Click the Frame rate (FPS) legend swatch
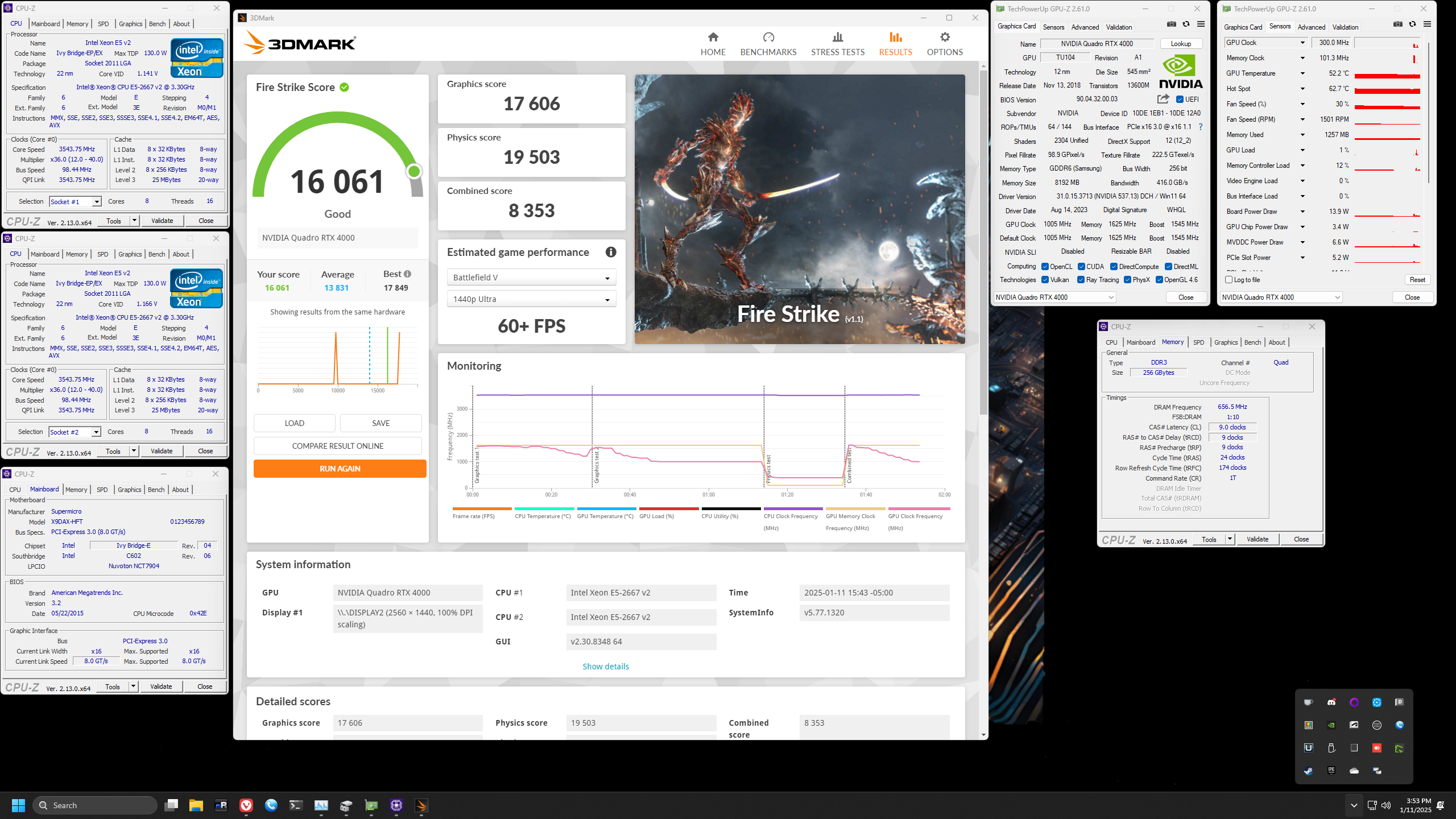Viewport: 1456px width, 819px height. click(482, 508)
